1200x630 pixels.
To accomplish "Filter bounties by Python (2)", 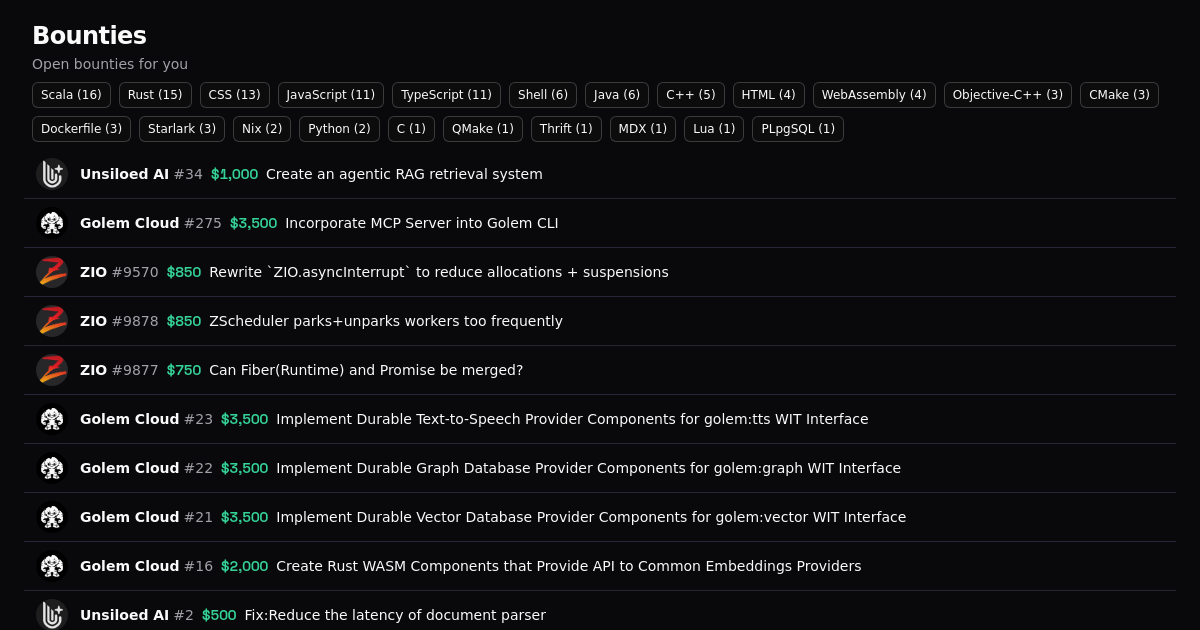I will click(339, 129).
